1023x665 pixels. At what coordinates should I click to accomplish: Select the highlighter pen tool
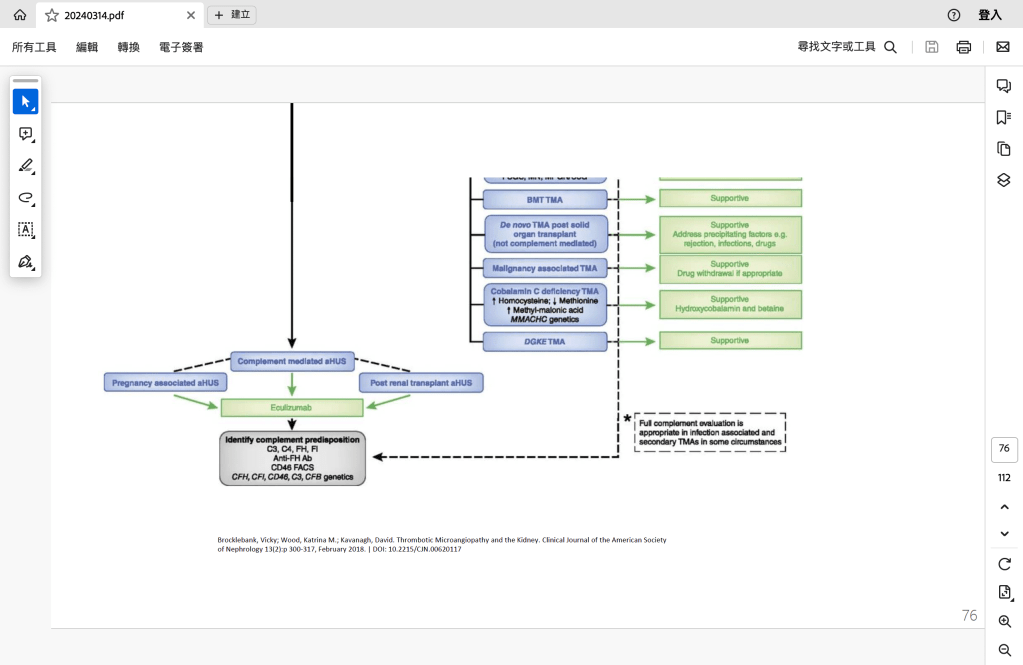(25, 166)
